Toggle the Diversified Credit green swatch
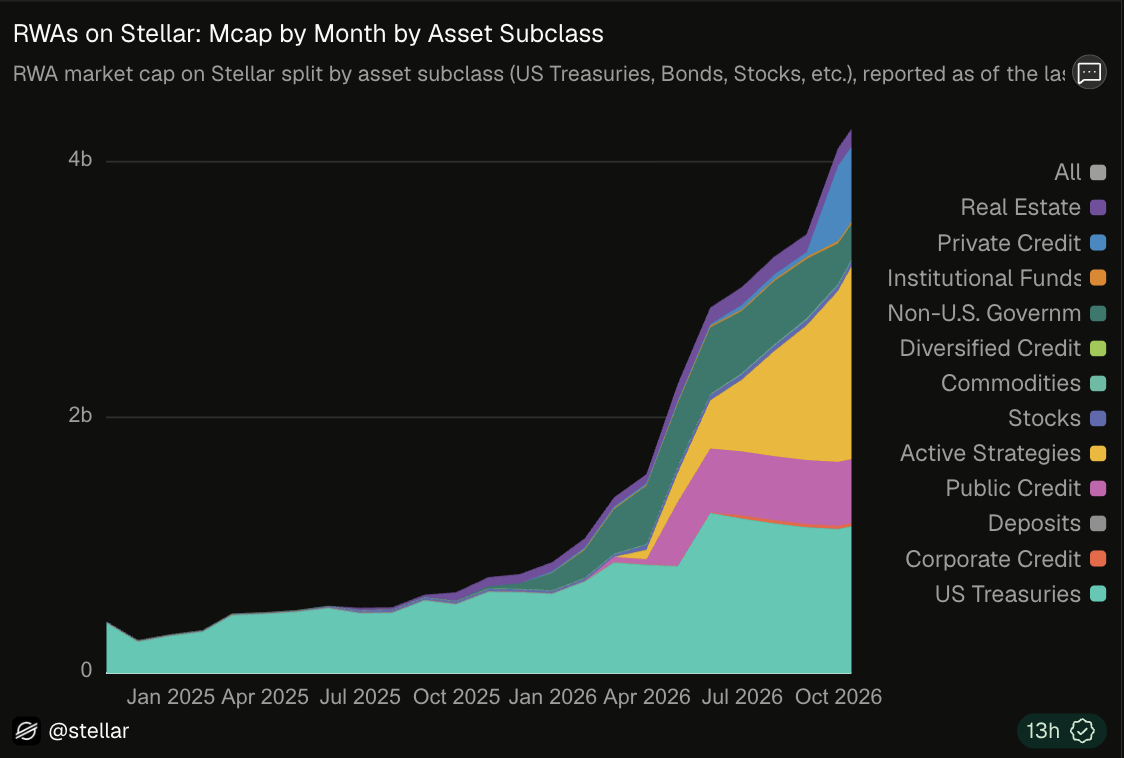 pos(1097,348)
